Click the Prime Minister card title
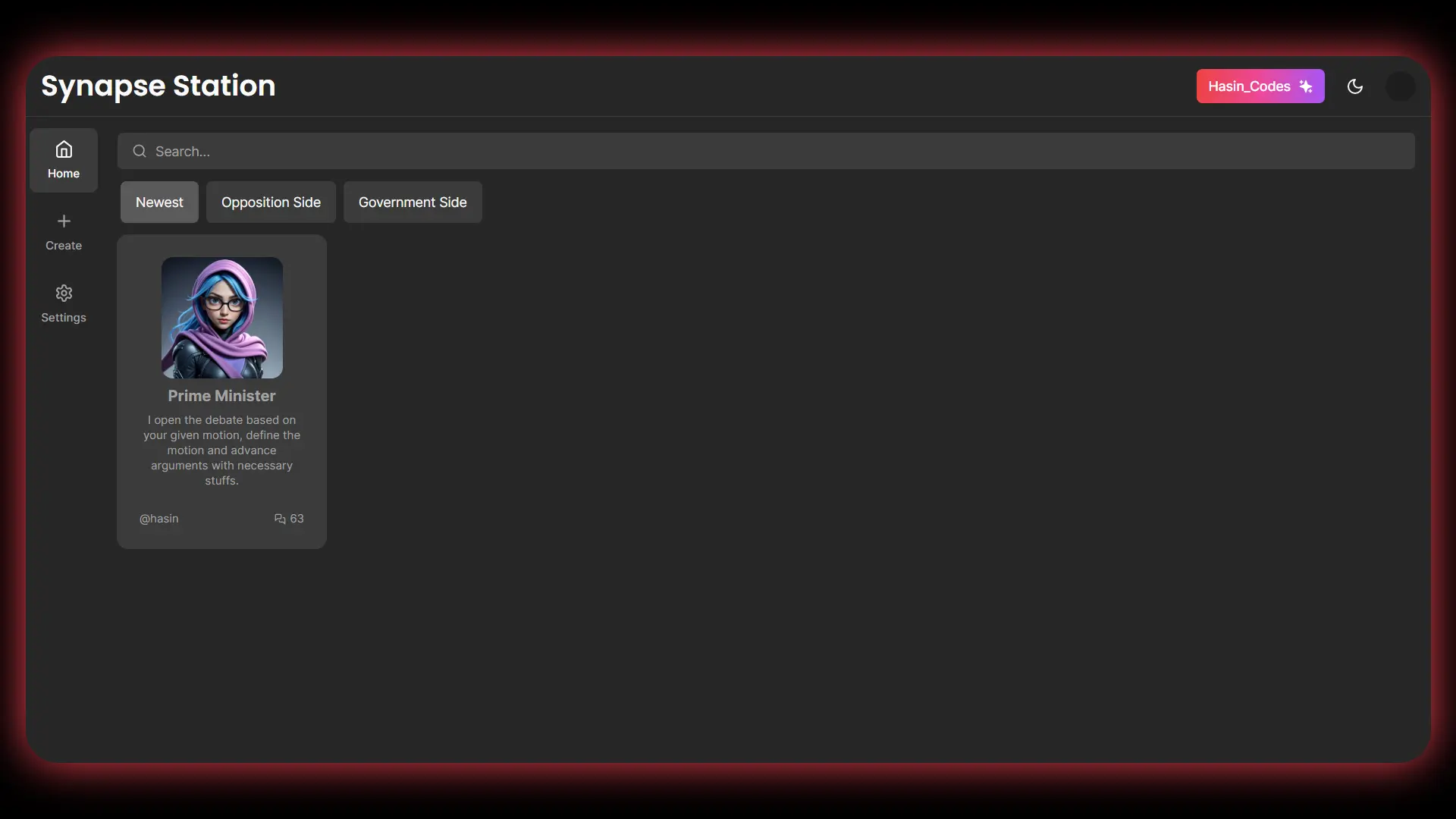This screenshot has height=819, width=1456. pyautogui.click(x=221, y=396)
